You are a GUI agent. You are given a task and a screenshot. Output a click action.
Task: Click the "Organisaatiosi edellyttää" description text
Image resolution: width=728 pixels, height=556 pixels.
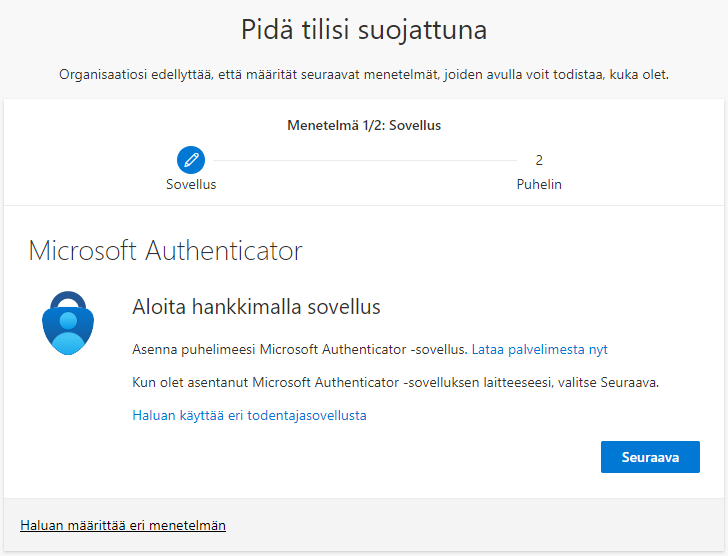(x=364, y=74)
